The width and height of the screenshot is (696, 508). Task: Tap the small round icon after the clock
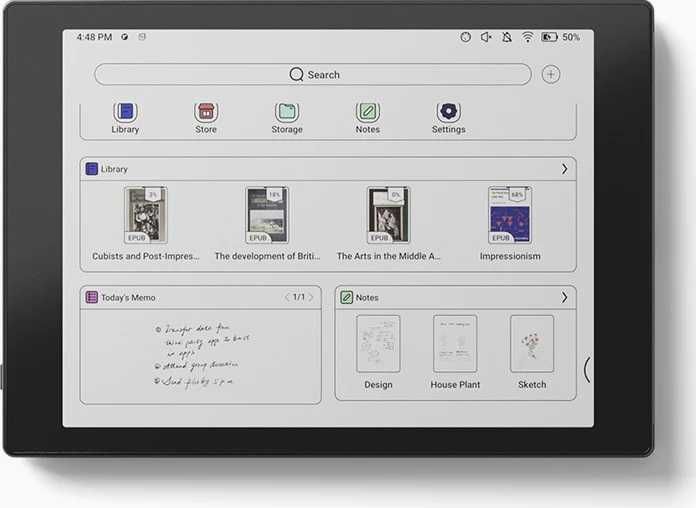click(x=125, y=37)
